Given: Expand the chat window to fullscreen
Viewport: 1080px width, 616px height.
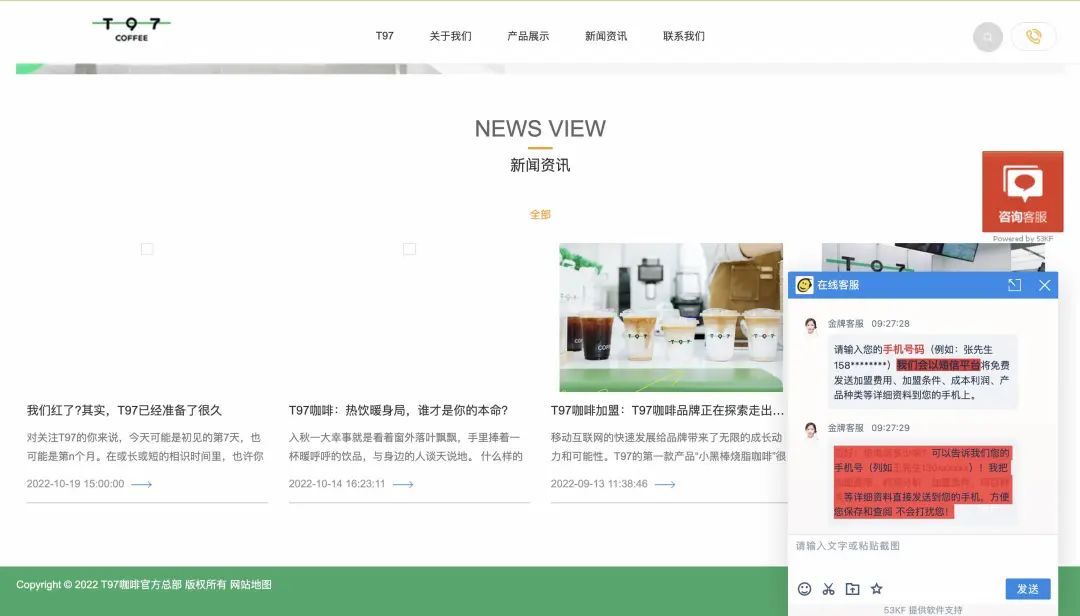Looking at the screenshot, I should [1015, 285].
